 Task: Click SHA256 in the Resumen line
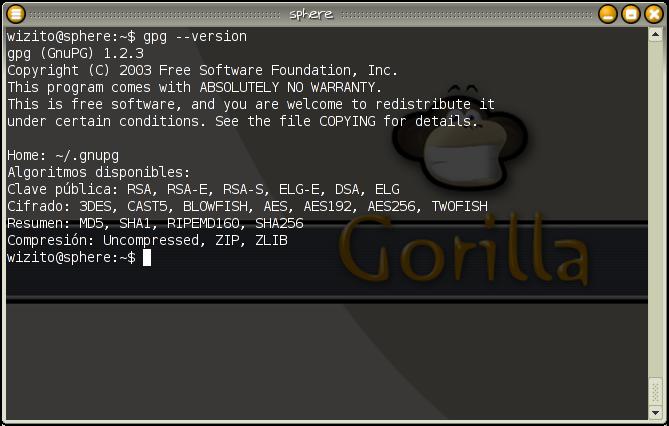279,223
